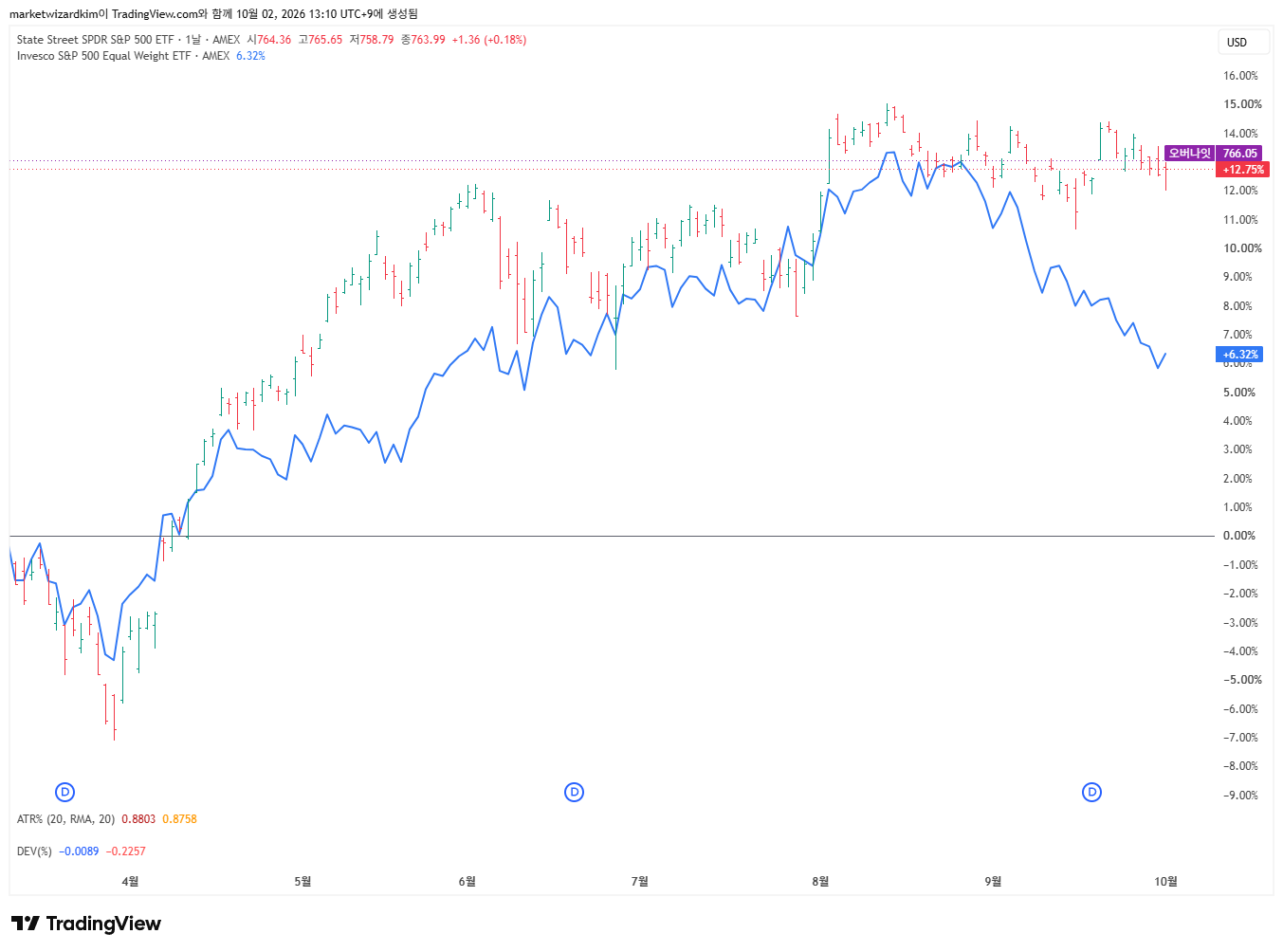This screenshot has width=1283, height=952.
Task: Click the 4월 label on the time axis
Action: (130, 882)
